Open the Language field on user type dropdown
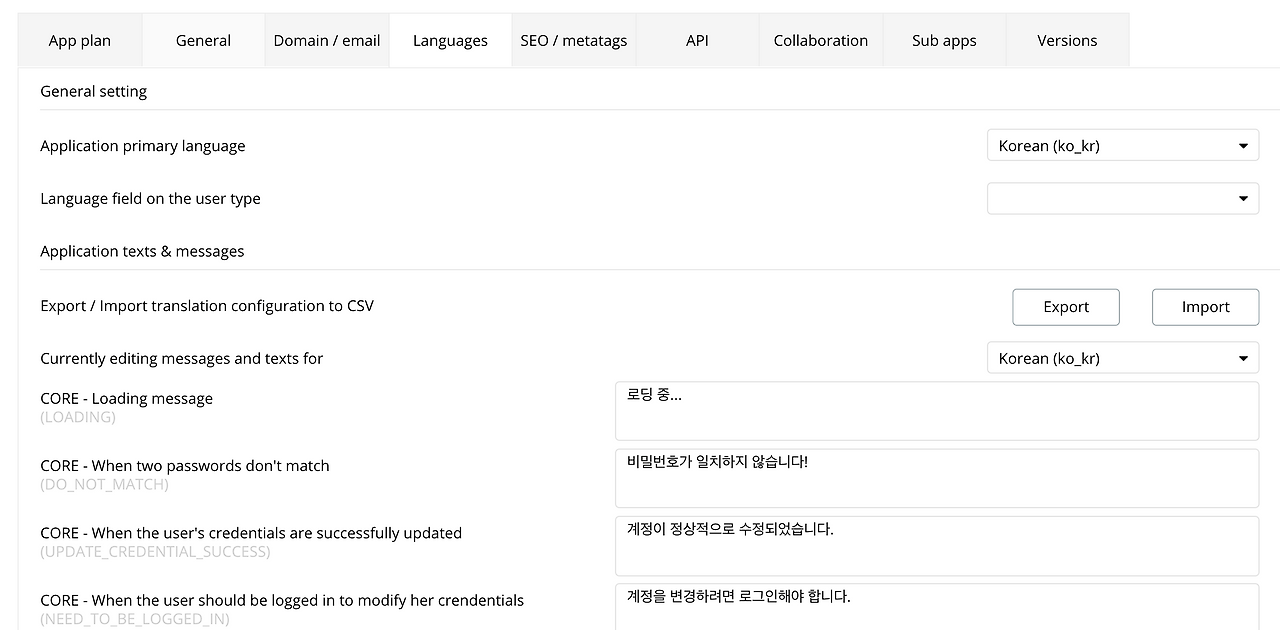The image size is (1280, 630). [1123, 198]
